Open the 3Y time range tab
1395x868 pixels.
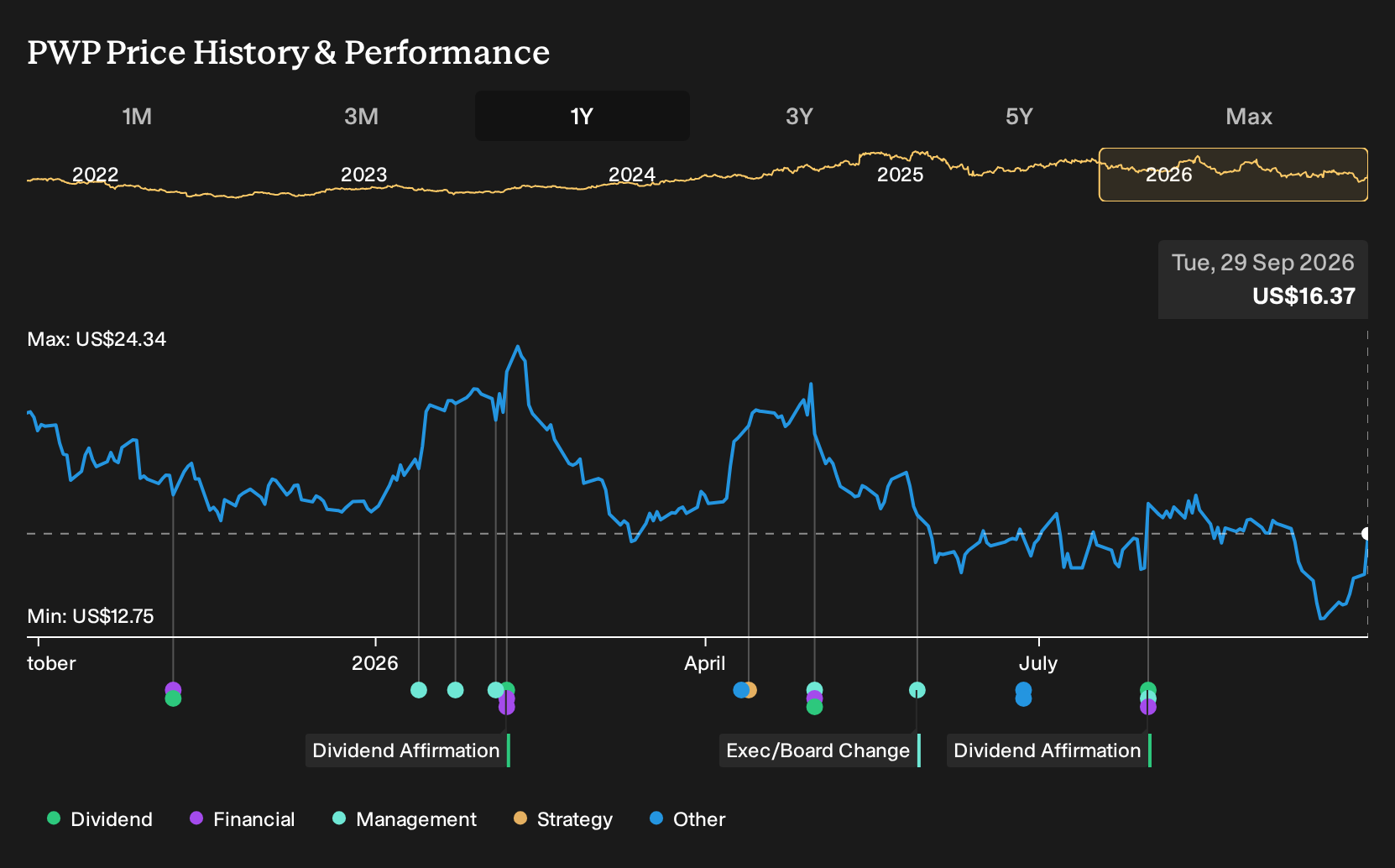[799, 116]
